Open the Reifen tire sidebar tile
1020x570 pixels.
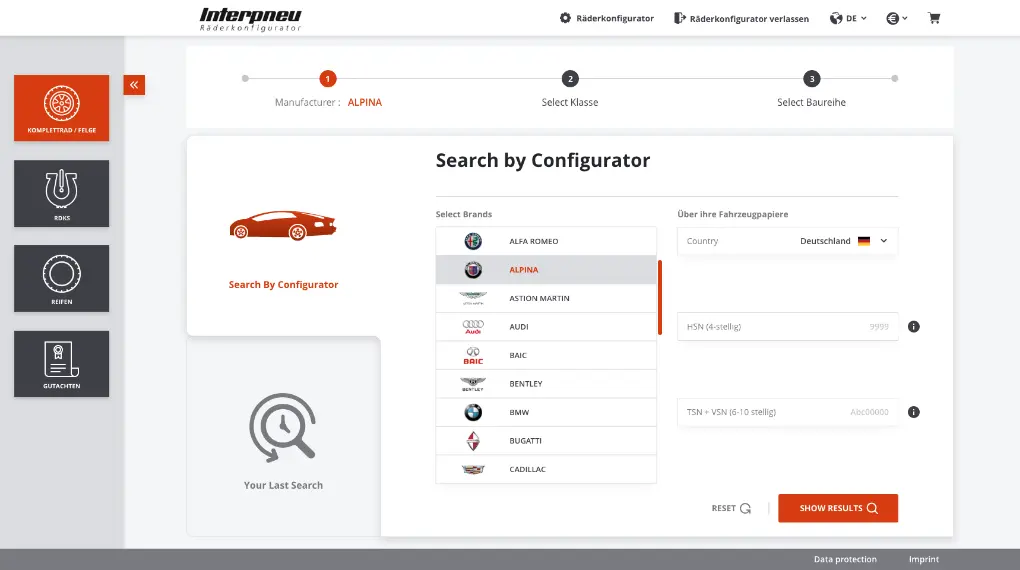click(x=62, y=278)
